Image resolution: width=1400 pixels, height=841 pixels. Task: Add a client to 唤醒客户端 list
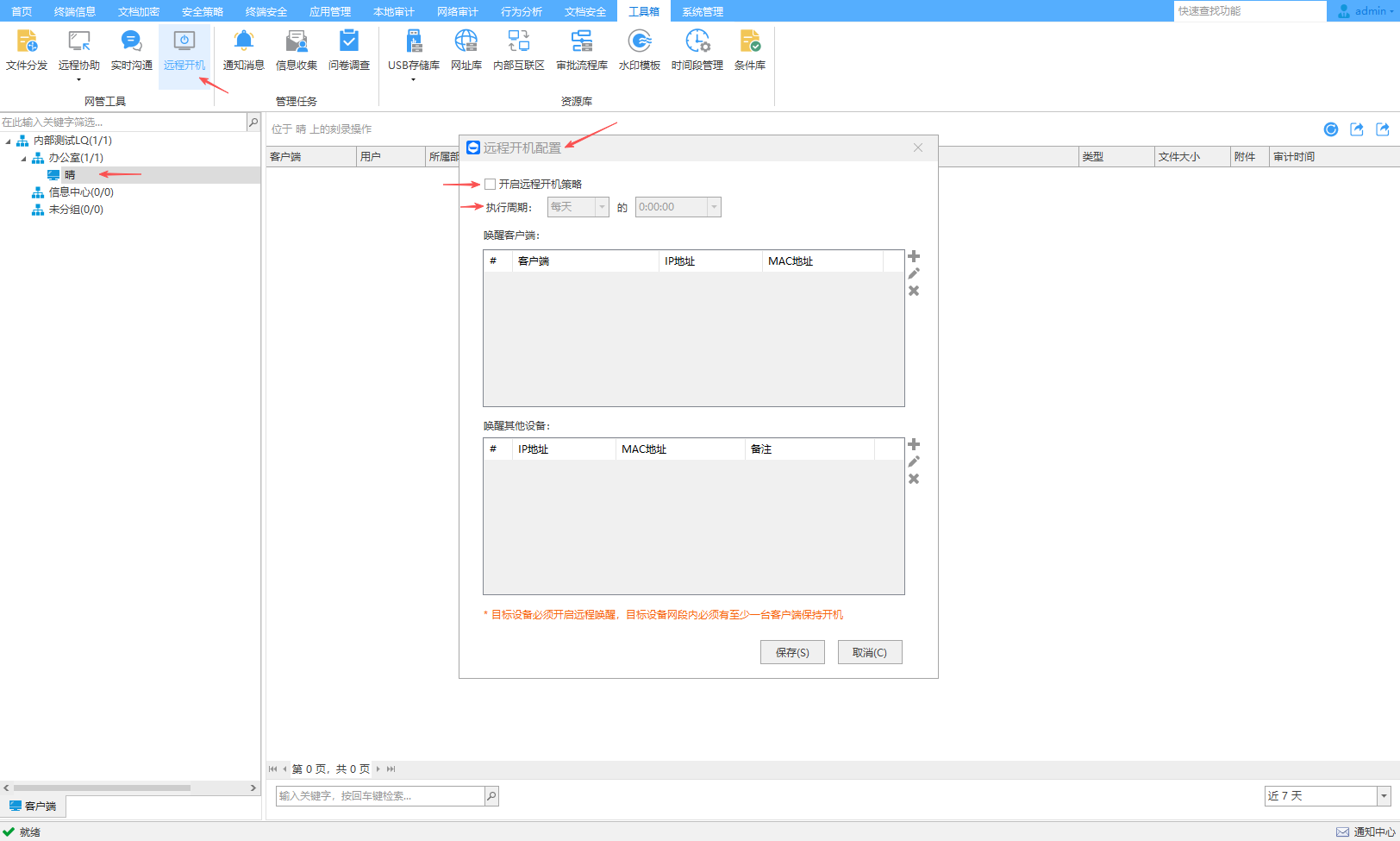(914, 256)
